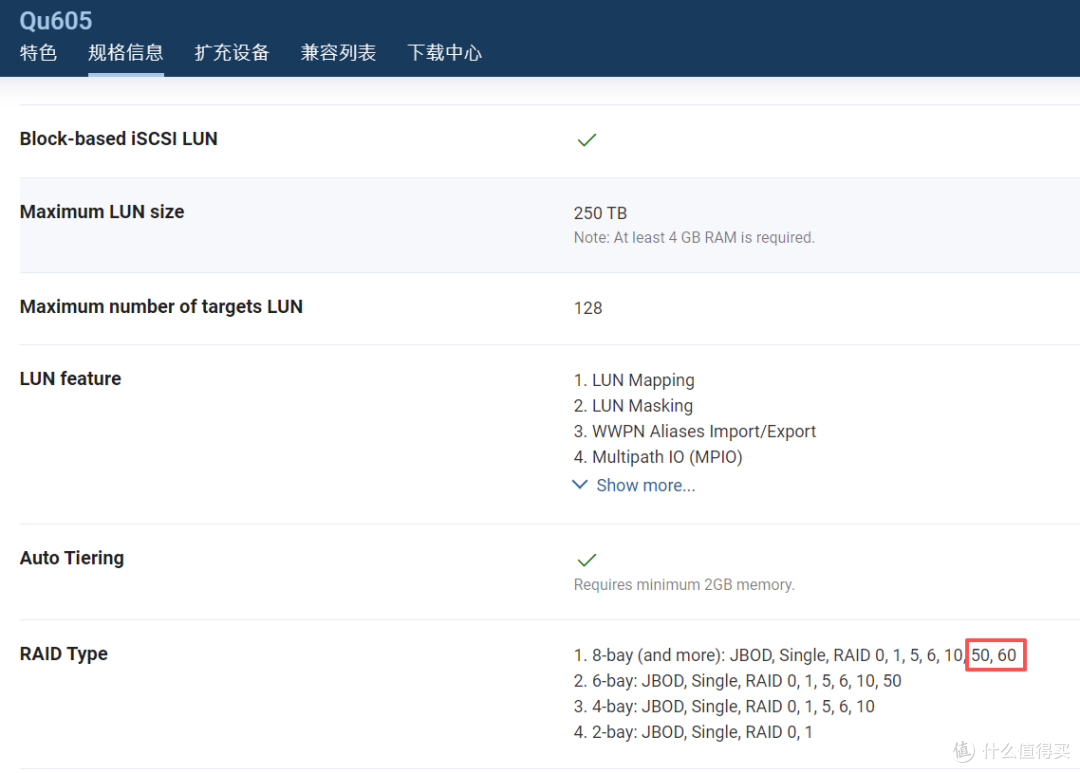1080x773 pixels.
Task: Expand LUN feature with Show more...
Action: [645, 486]
